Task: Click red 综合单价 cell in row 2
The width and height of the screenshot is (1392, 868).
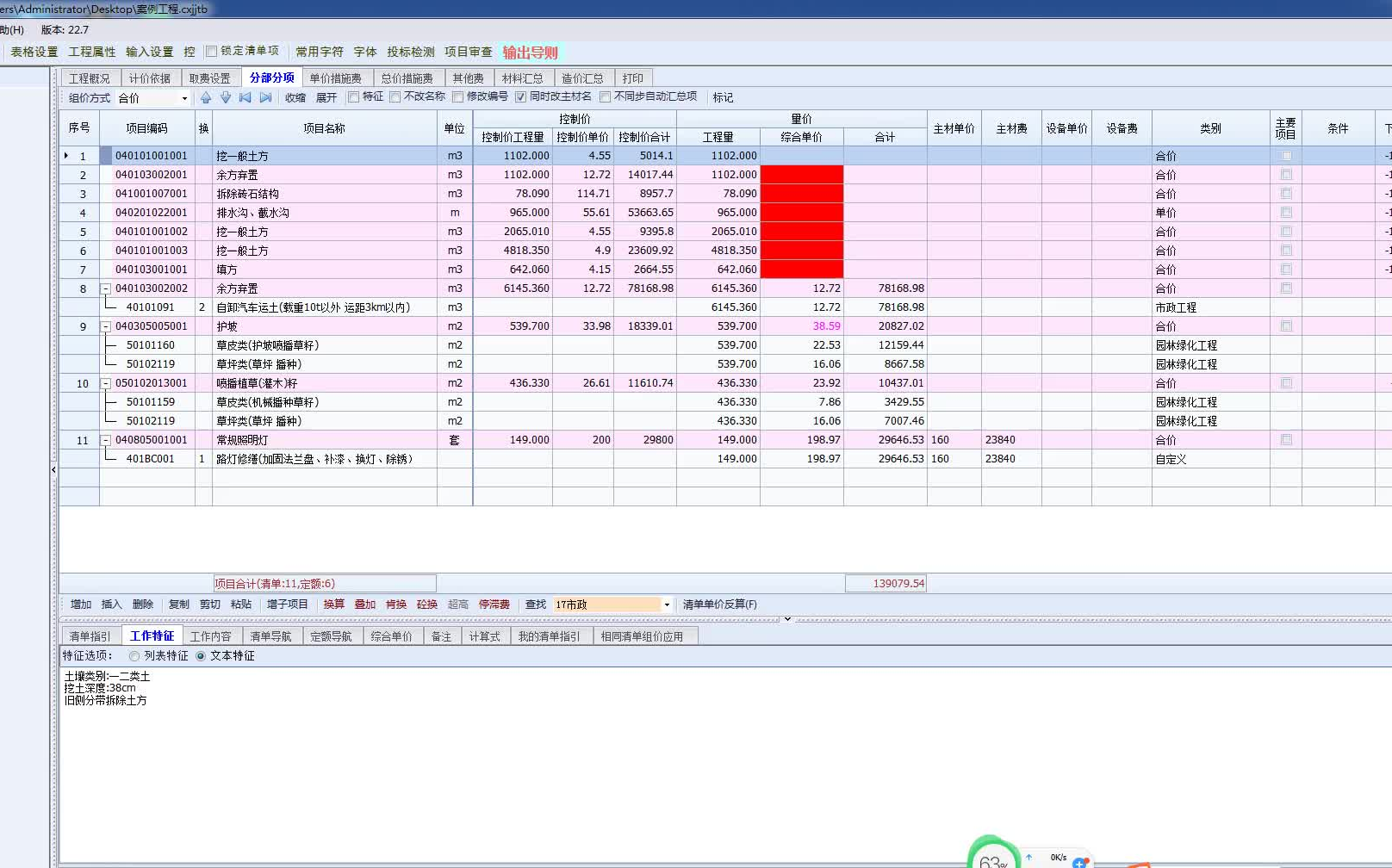Action: (x=802, y=175)
